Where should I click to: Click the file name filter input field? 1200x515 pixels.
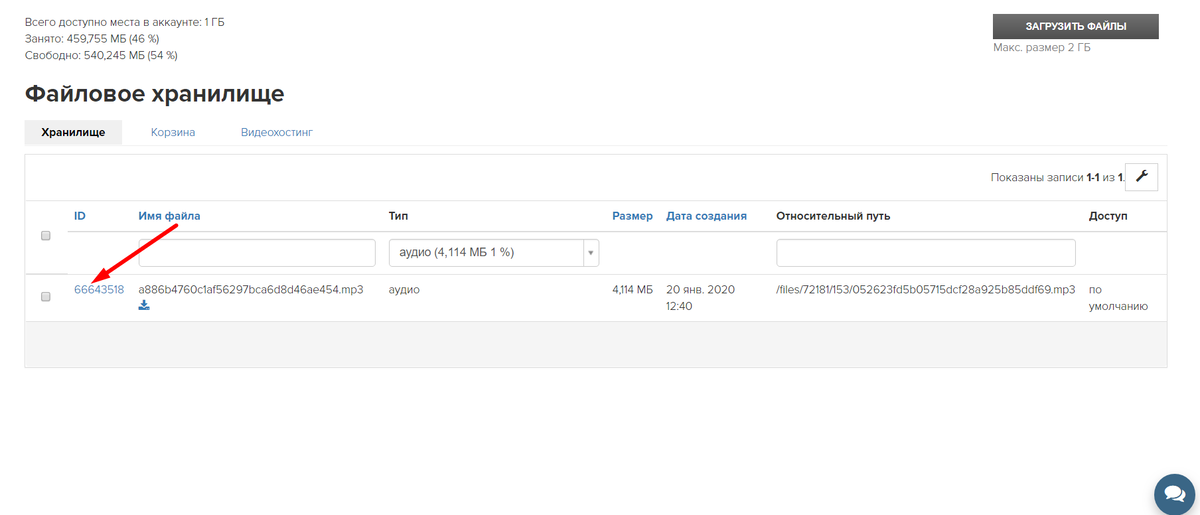[256, 253]
